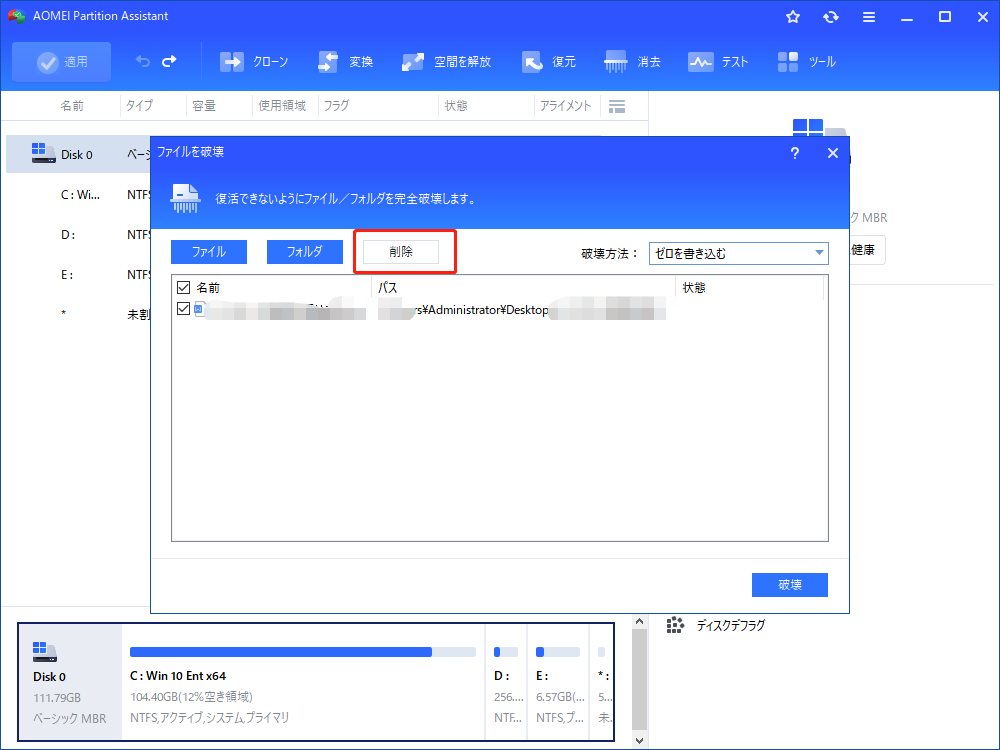Click the ディスクデフラグ disk defrag option
This screenshot has height=750, width=1000.
pyautogui.click(x=731, y=626)
